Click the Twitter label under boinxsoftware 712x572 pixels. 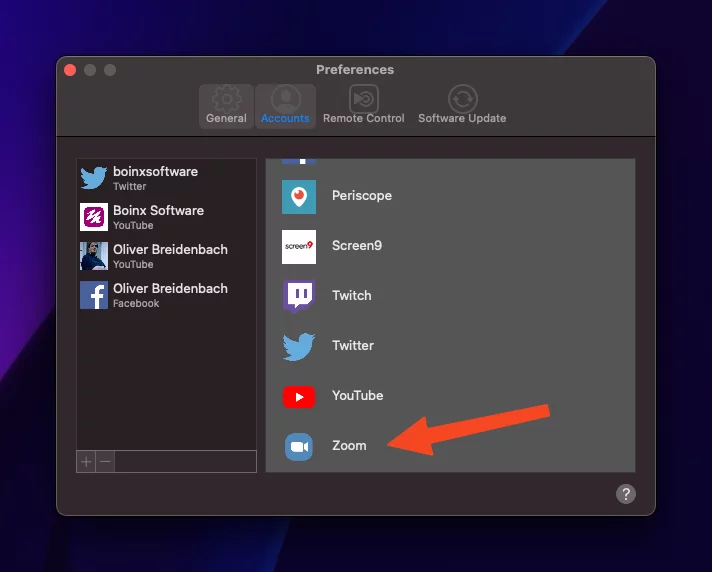[x=129, y=186]
